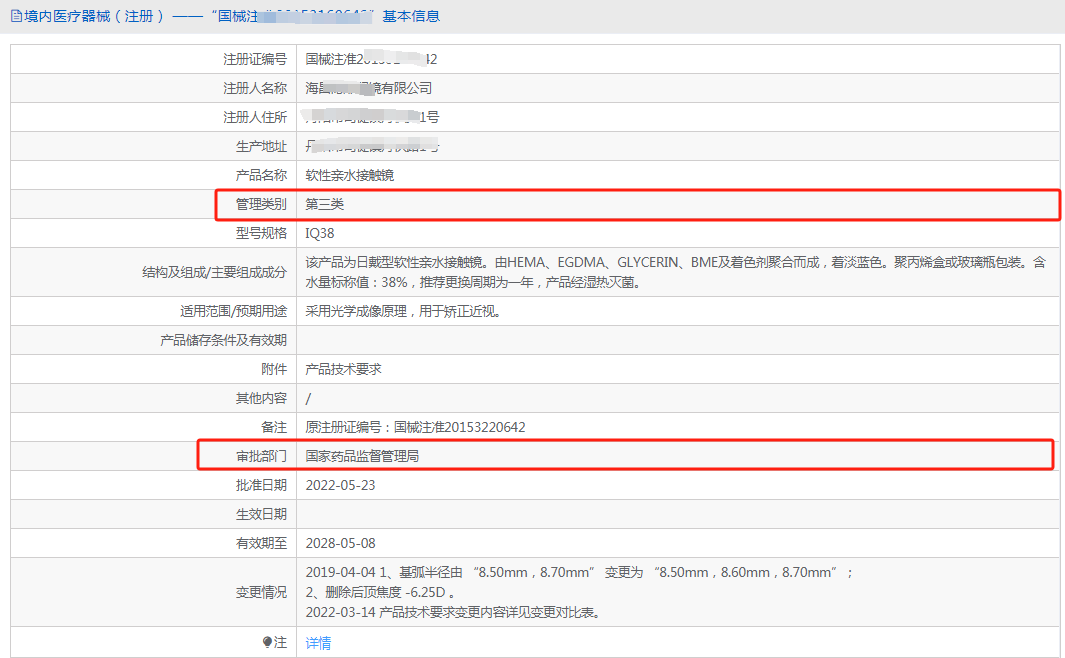Viewport: 1065px width, 658px height.
Task: Select product name 软性亲水接触镜
Action: pyautogui.click(x=350, y=175)
